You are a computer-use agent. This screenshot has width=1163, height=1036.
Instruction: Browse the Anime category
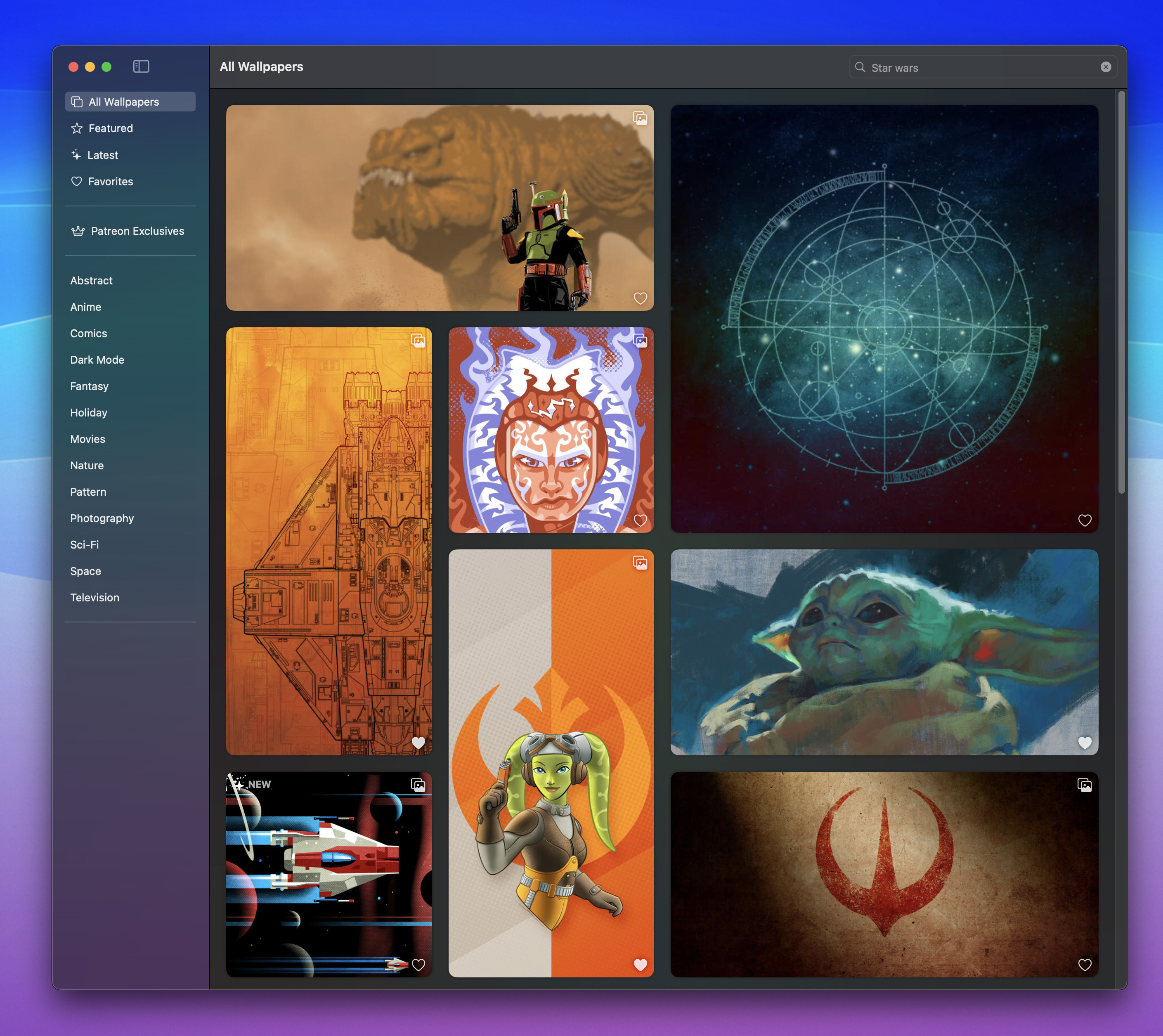click(x=85, y=307)
